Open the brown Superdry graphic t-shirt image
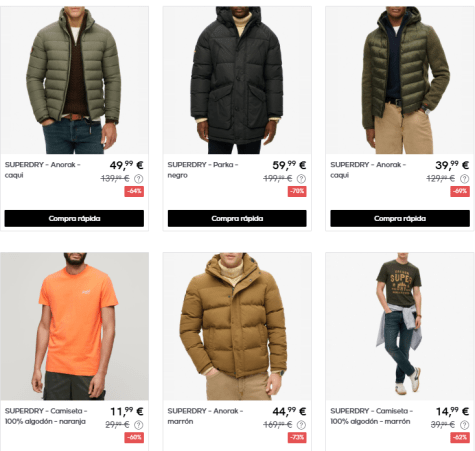The width and height of the screenshot is (475, 451). 400,326
